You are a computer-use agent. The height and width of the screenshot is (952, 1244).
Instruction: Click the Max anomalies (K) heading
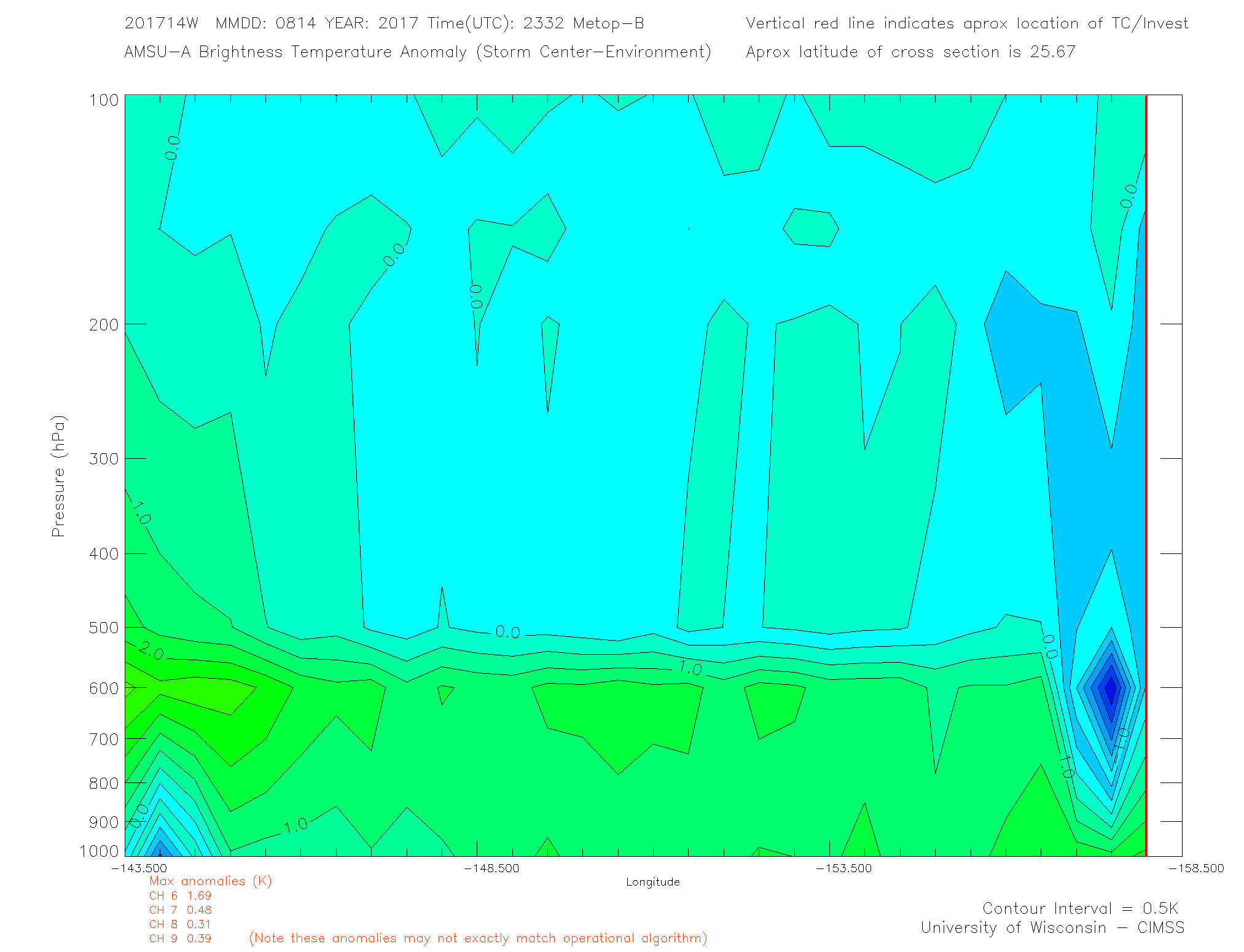coord(210,881)
